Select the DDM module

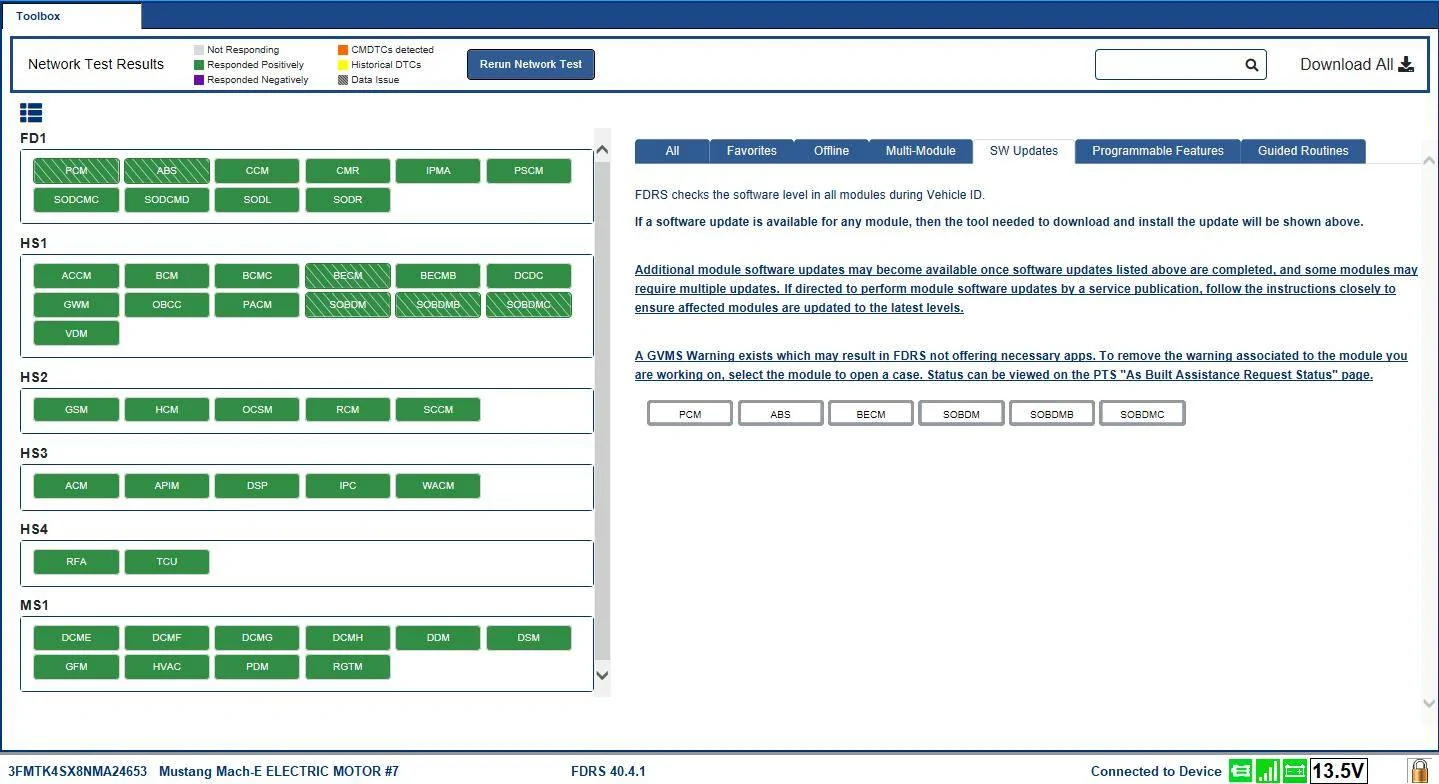438,638
